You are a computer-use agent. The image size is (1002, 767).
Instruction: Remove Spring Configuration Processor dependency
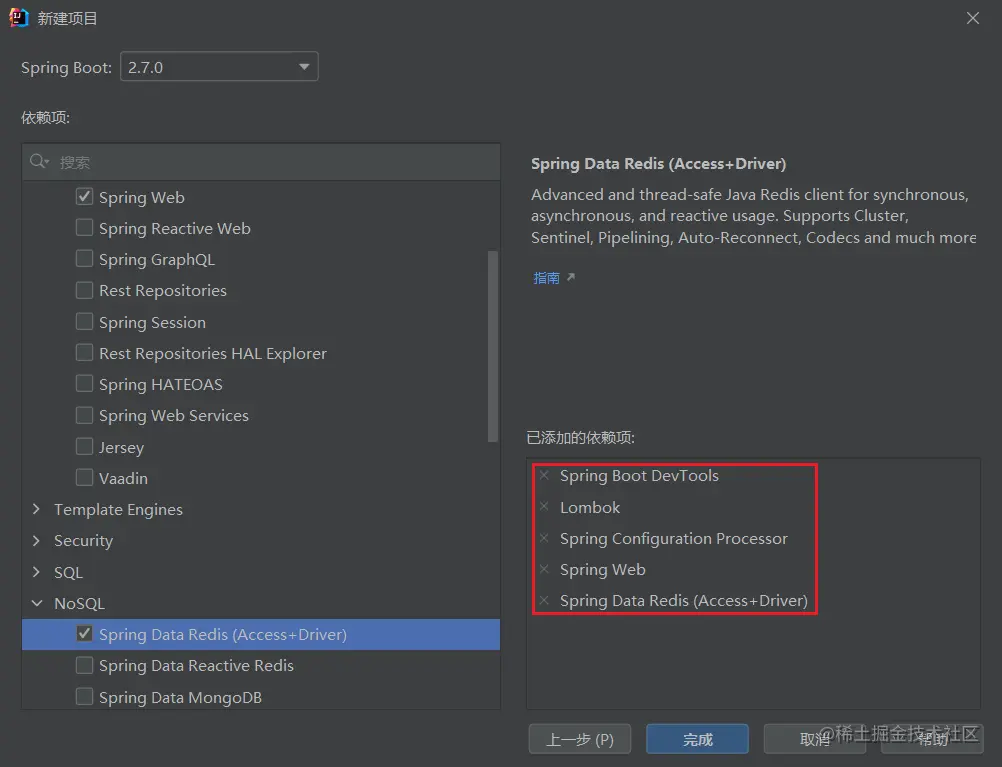click(x=544, y=538)
